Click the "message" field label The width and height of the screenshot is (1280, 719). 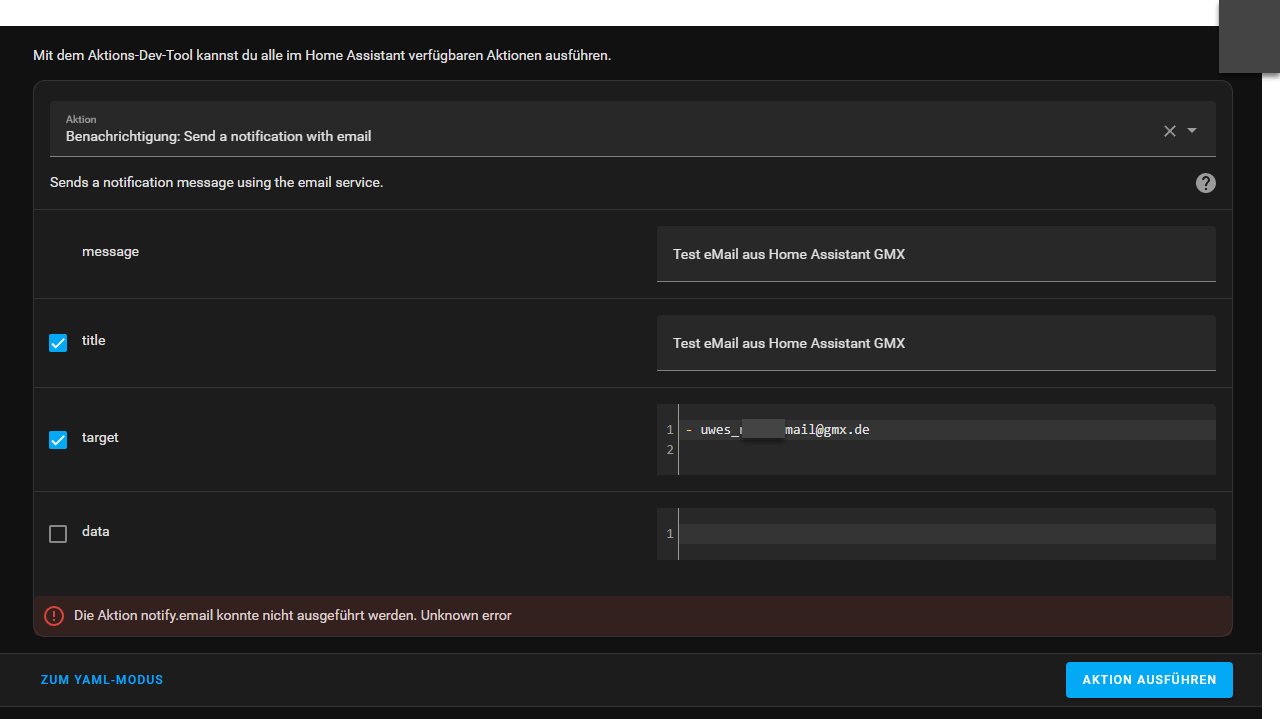110,252
